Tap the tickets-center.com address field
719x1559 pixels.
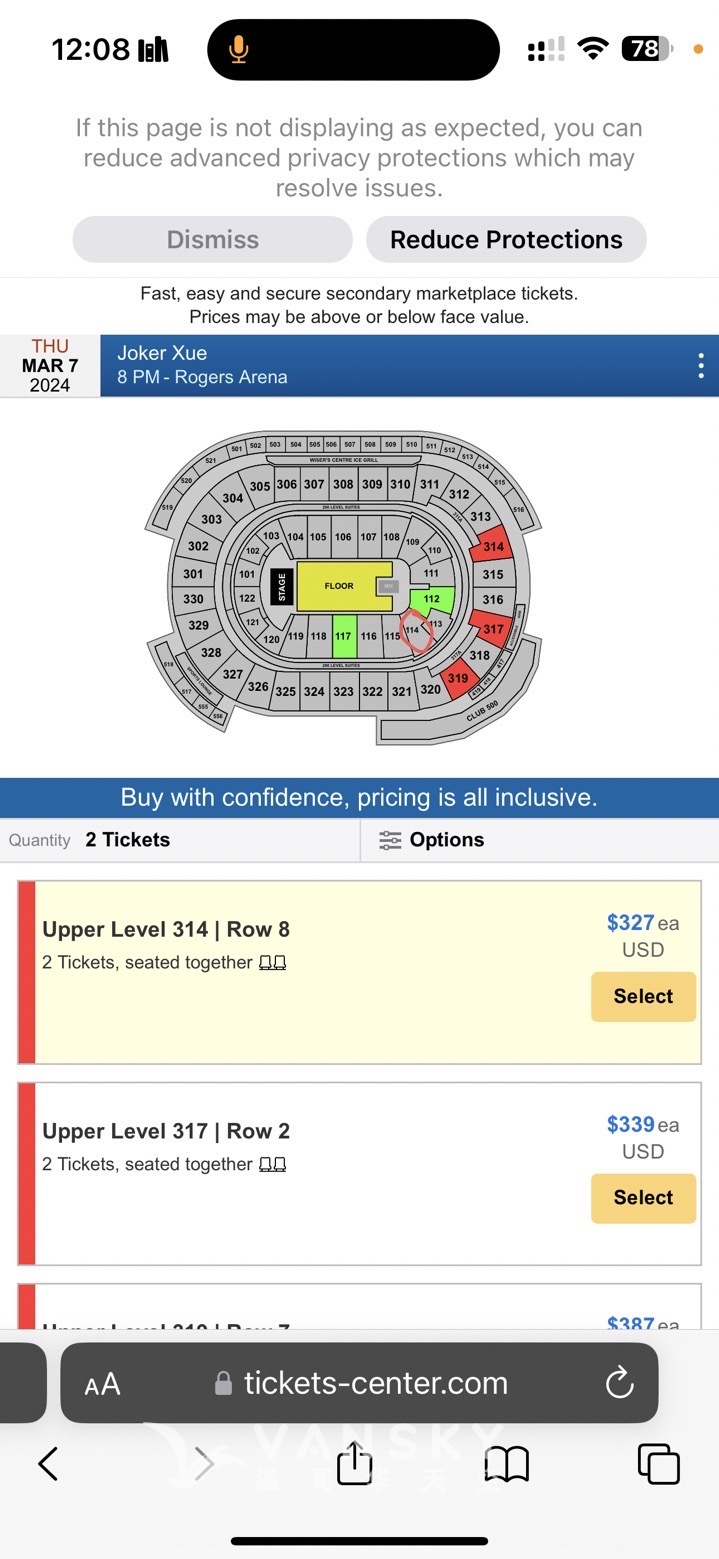(375, 1384)
